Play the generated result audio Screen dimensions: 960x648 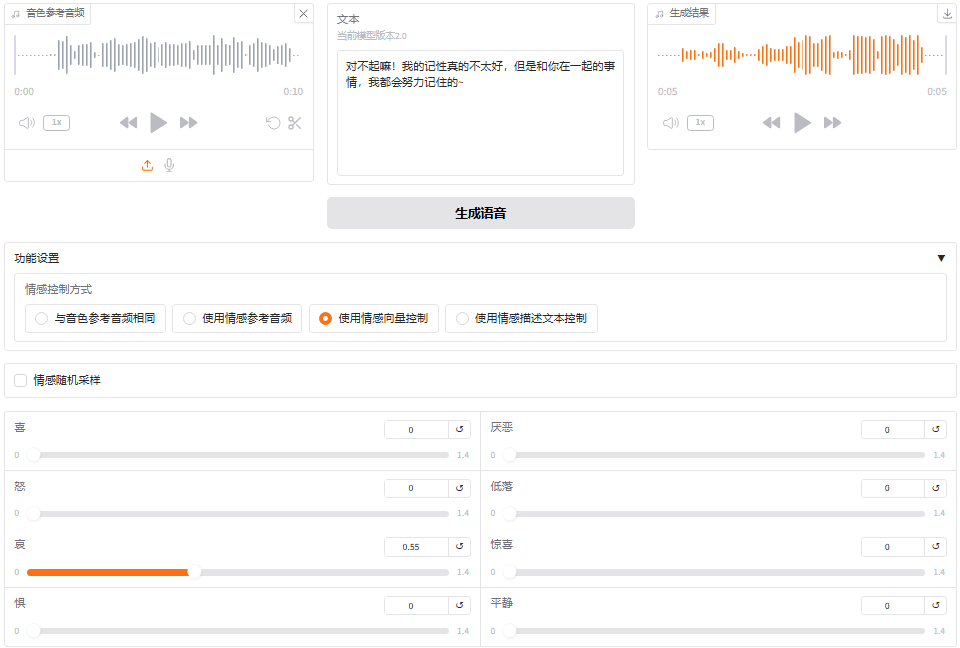coord(802,123)
